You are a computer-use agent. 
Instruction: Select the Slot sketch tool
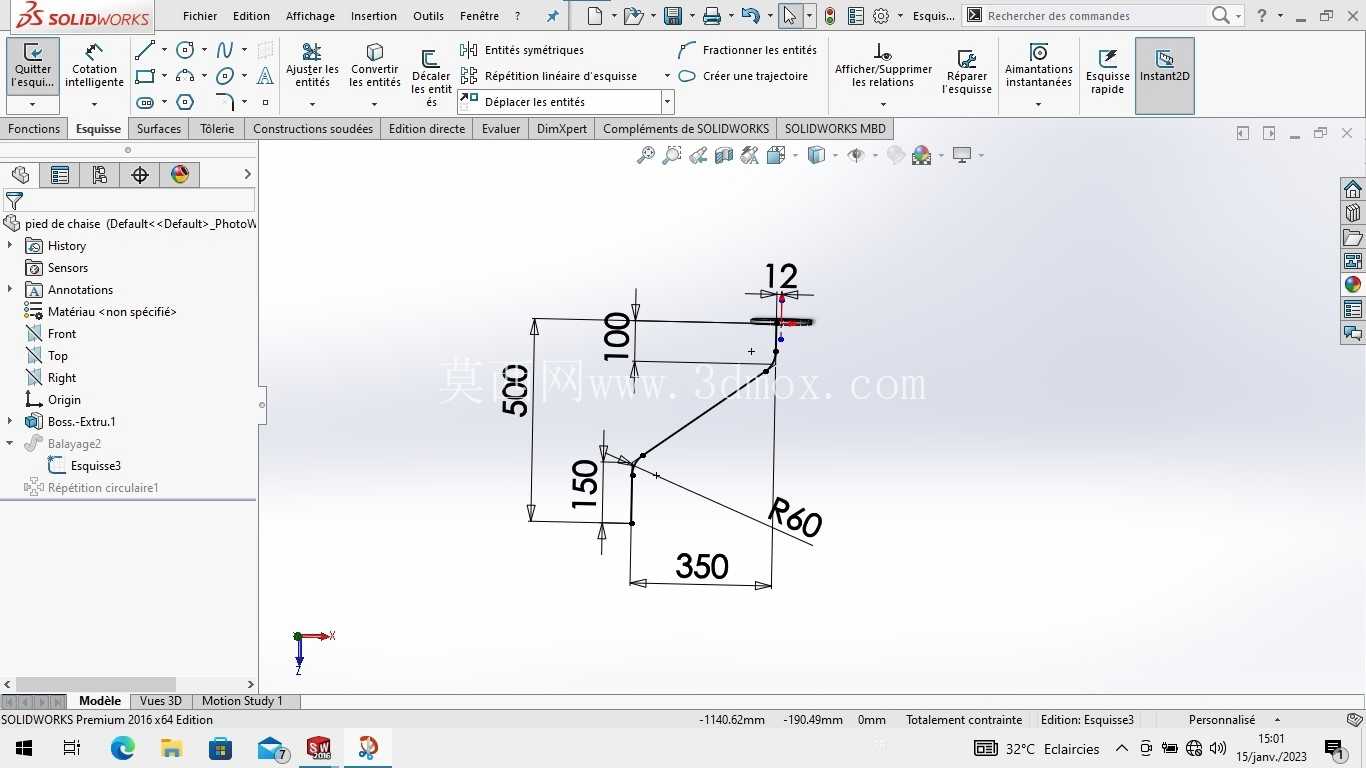(x=145, y=102)
